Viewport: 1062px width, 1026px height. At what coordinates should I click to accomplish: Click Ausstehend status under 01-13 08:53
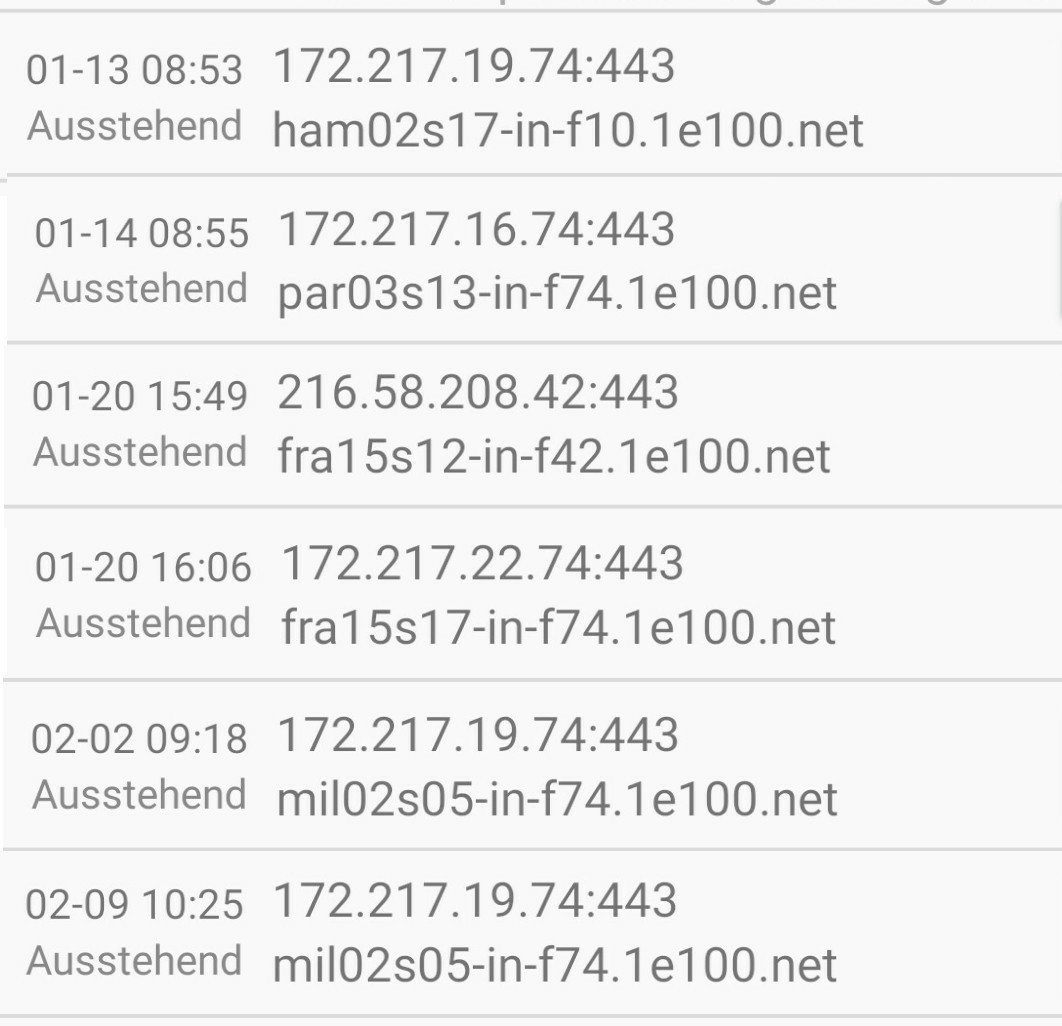(x=134, y=126)
